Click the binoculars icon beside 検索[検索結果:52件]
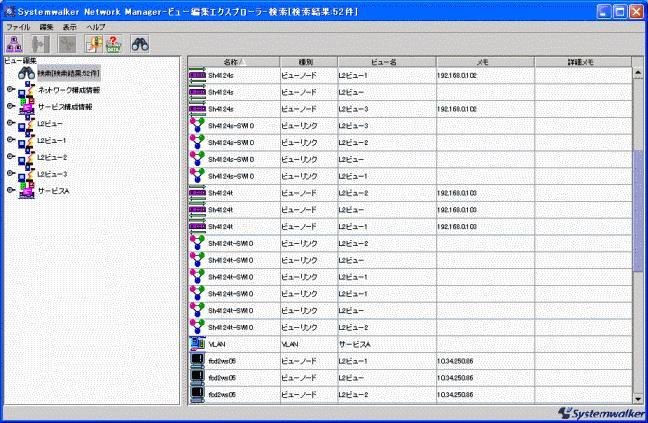The image size is (648, 423). click(26, 74)
